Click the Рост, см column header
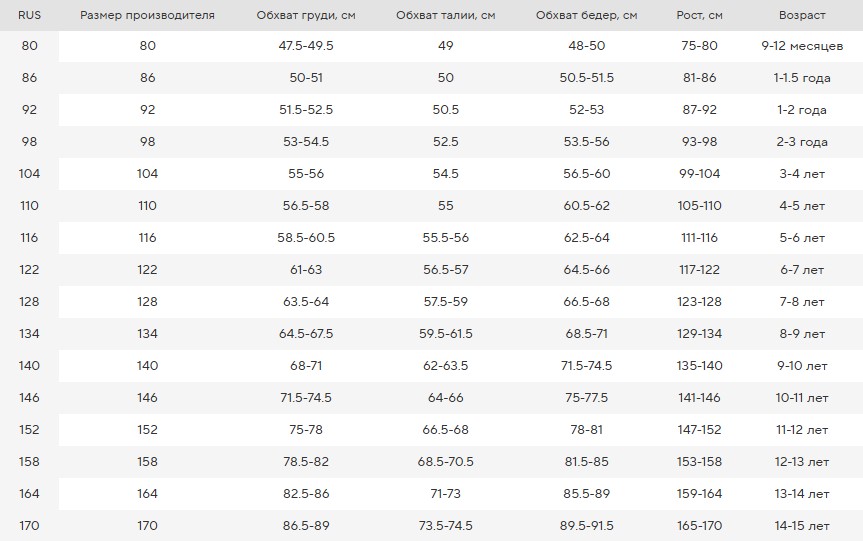The width and height of the screenshot is (863, 541). click(x=700, y=15)
